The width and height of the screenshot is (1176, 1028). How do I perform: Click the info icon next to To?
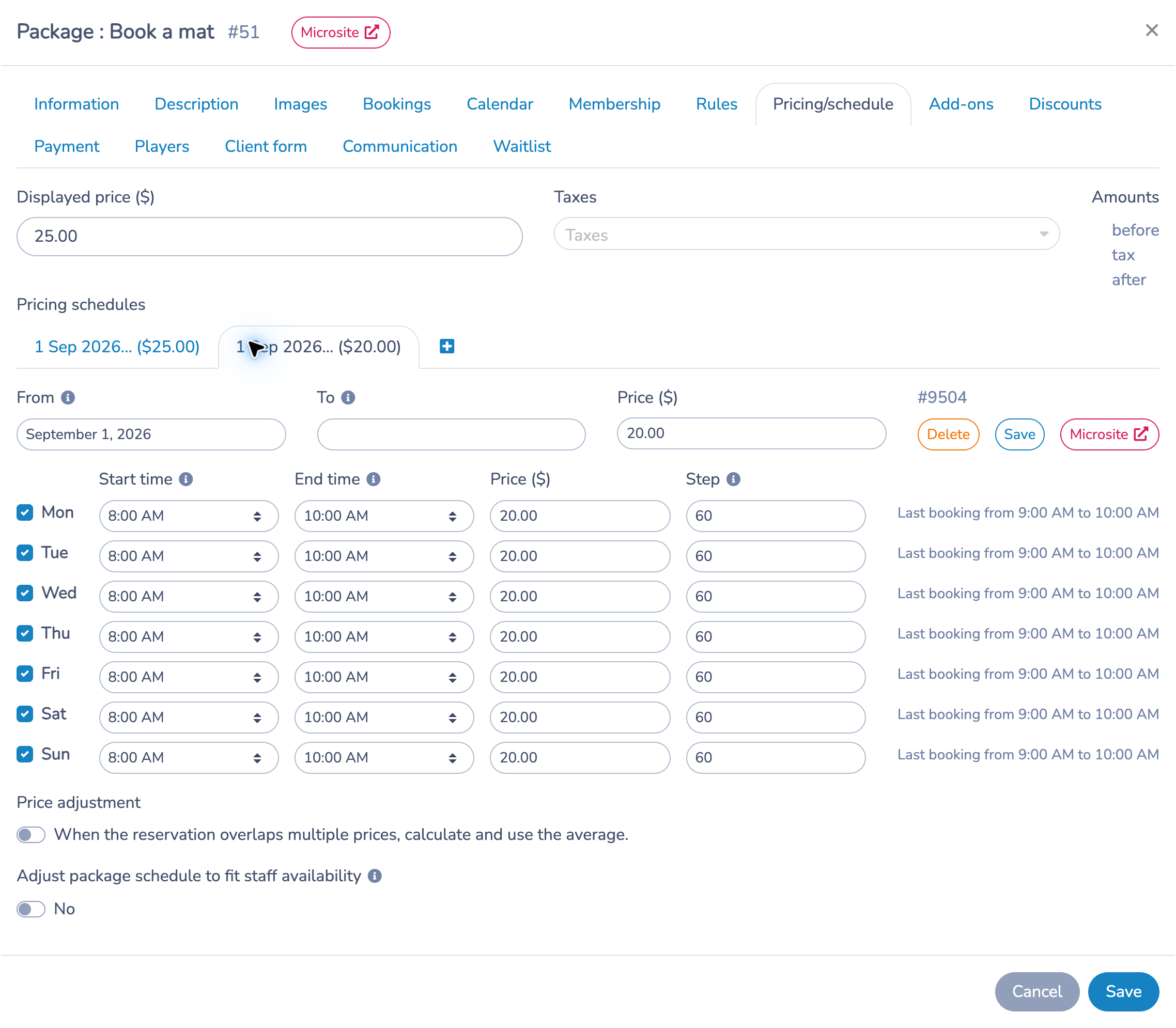pyautogui.click(x=348, y=398)
